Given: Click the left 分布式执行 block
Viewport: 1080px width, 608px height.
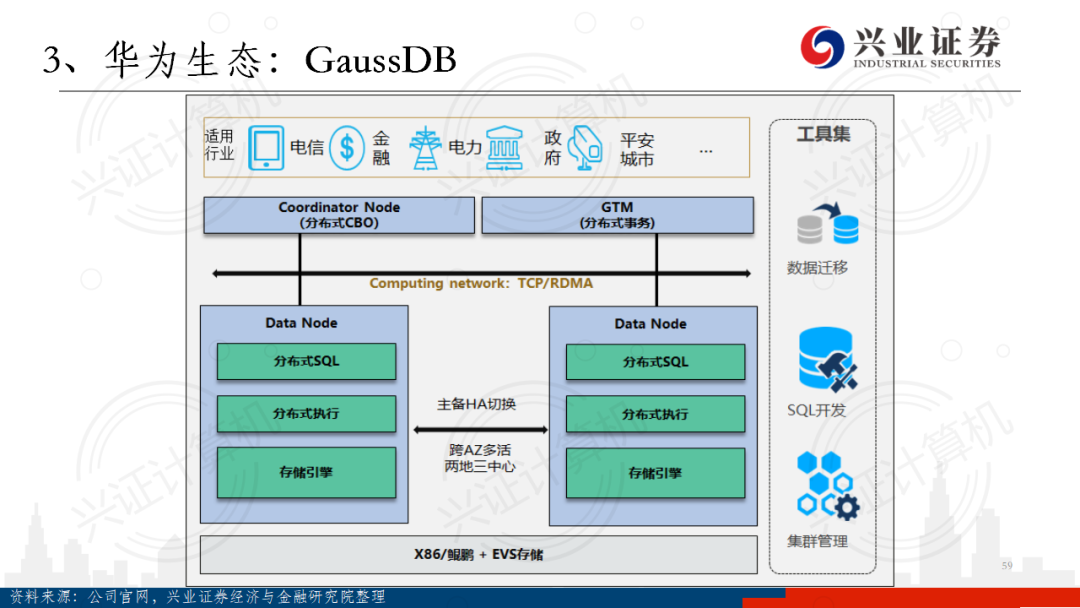Looking at the screenshot, I should (x=306, y=413).
